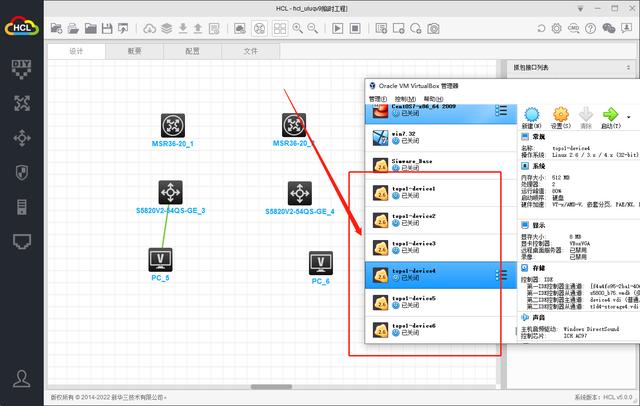Click the add rectangle shape toolbar icon
The height and width of the screenshot is (406, 640).
(398, 29)
